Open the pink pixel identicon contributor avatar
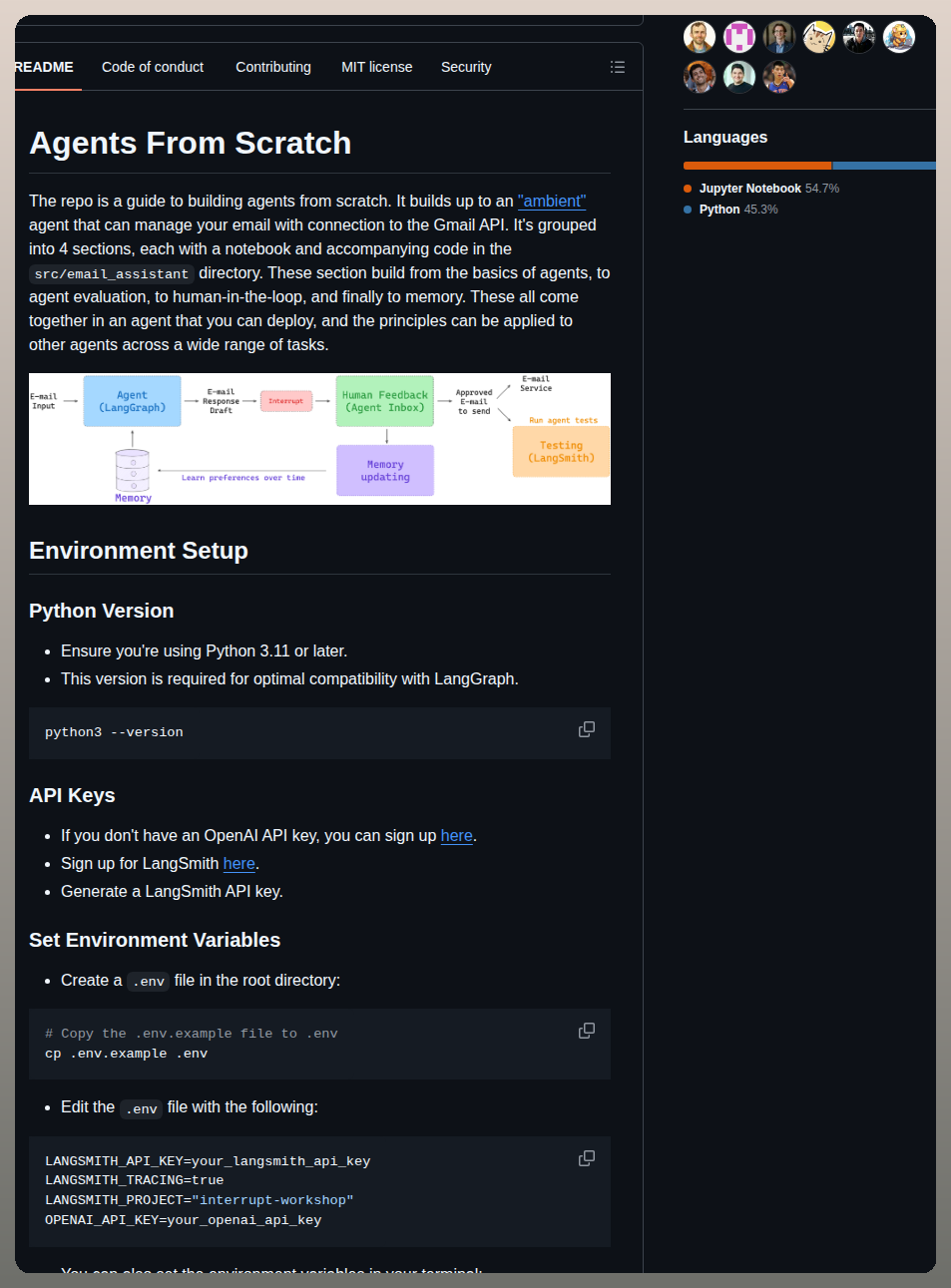 739,37
